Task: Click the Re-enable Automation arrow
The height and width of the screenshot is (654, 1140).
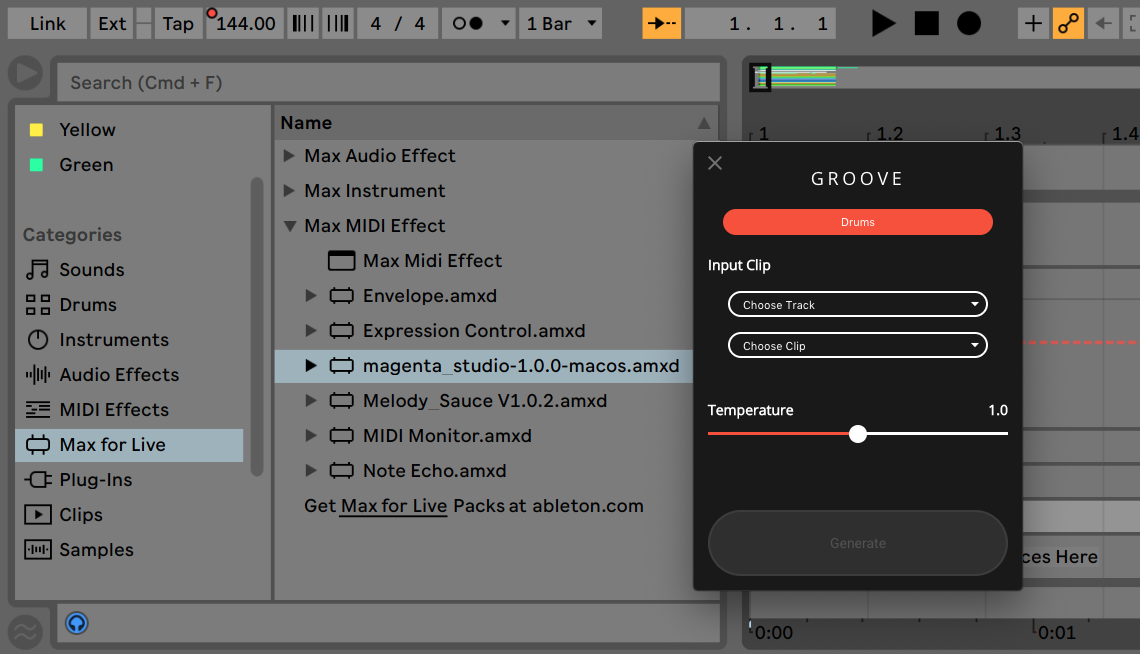Action: pos(1104,23)
